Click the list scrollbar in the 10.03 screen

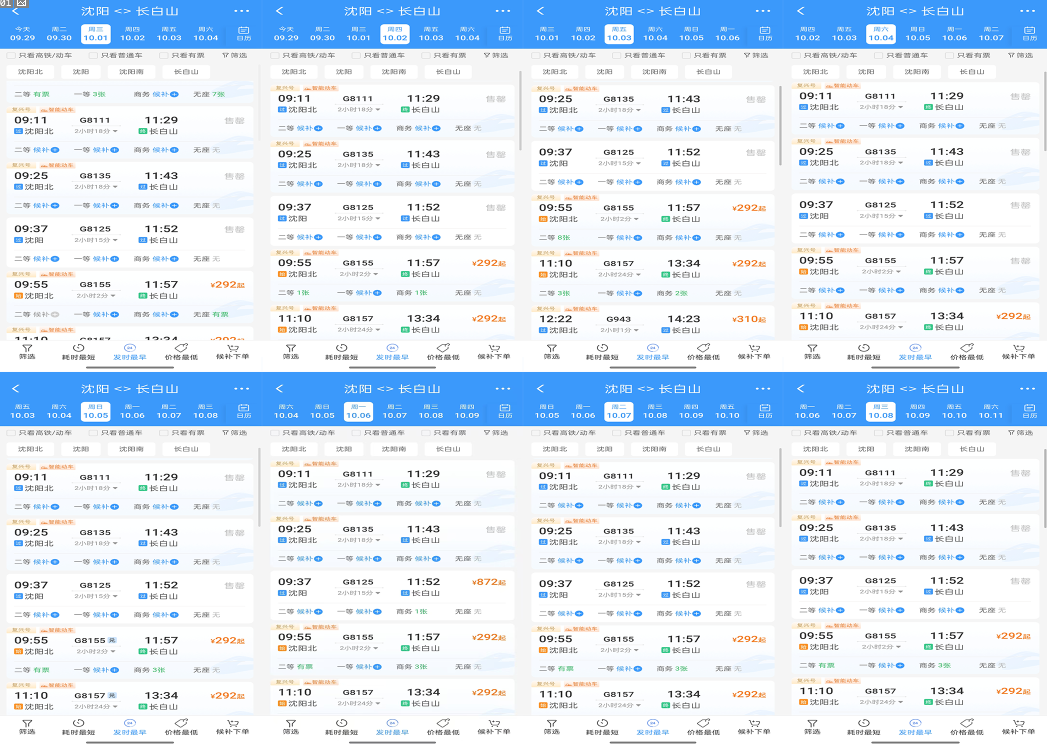tap(780, 125)
